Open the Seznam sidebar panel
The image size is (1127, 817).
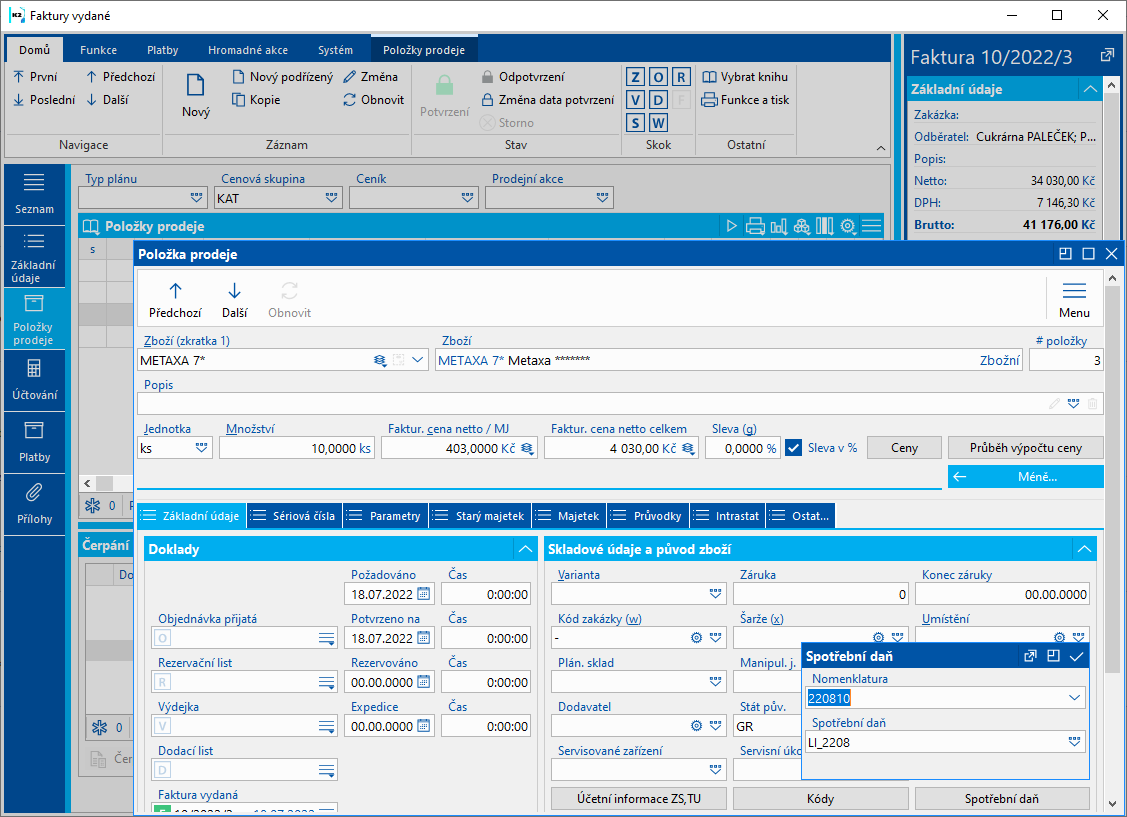coord(34,194)
